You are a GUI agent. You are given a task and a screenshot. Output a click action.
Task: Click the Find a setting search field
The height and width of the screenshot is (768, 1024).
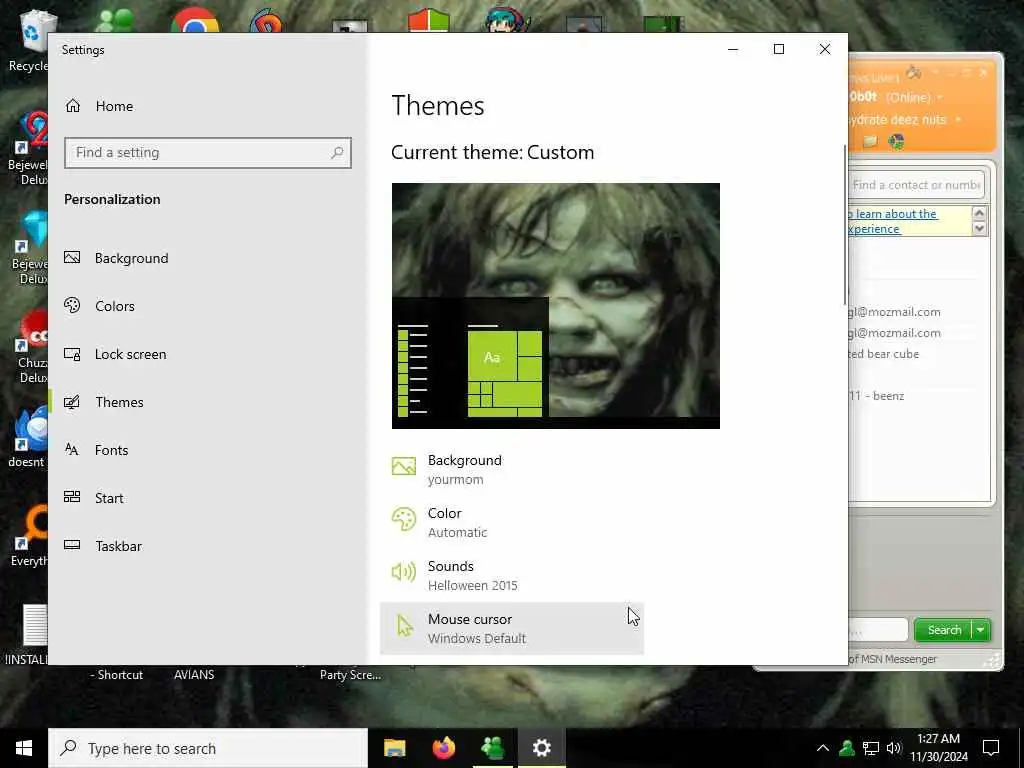pyautogui.click(x=208, y=153)
